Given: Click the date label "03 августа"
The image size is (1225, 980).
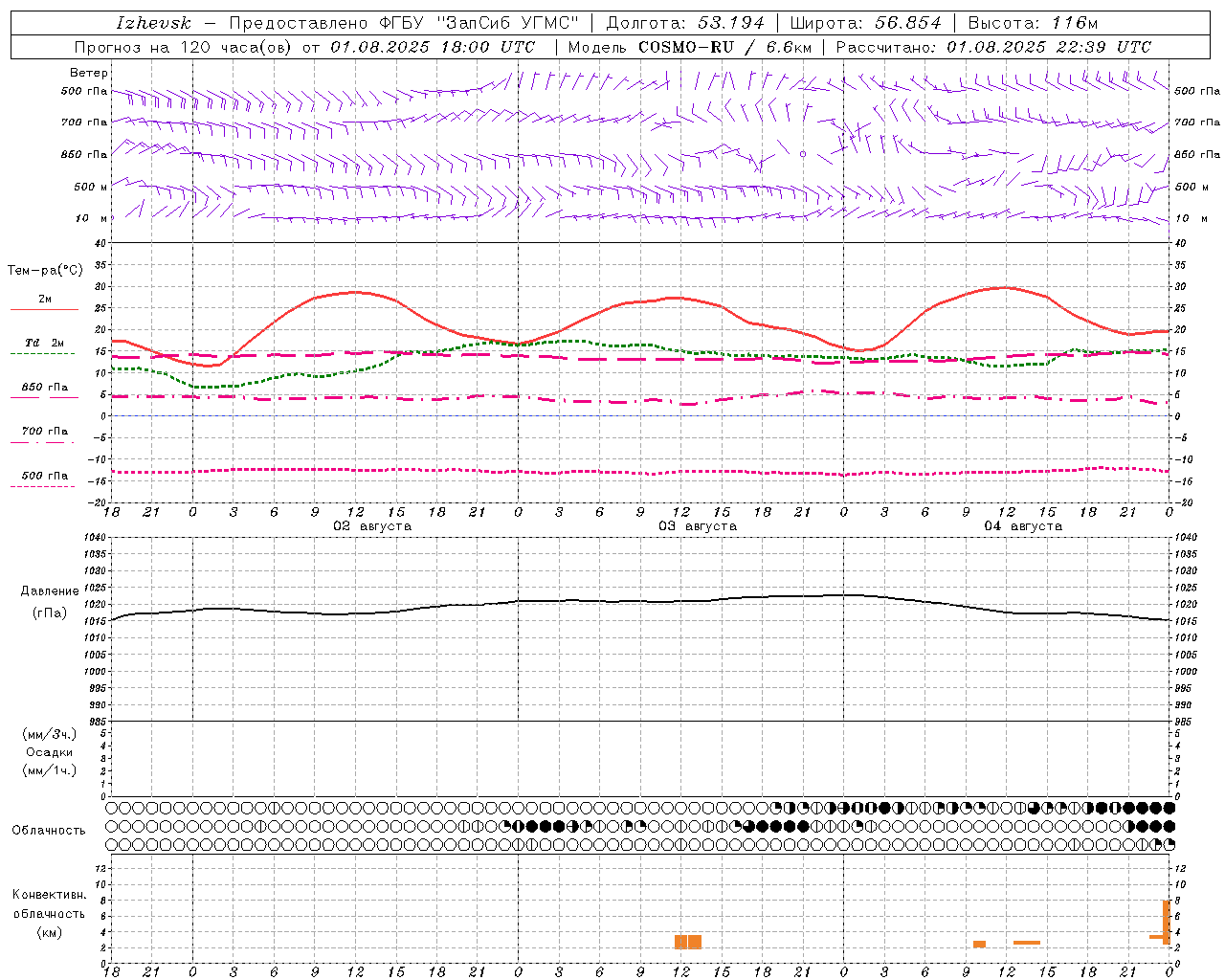Looking at the screenshot, I should [698, 526].
